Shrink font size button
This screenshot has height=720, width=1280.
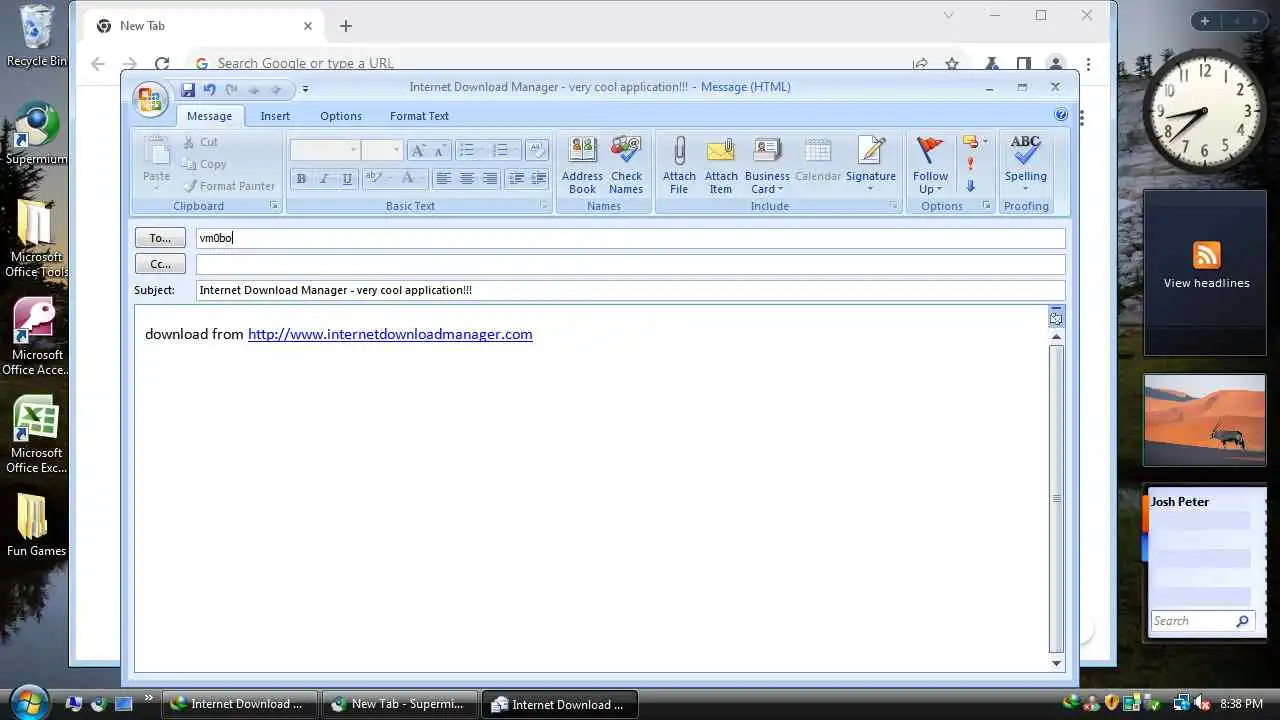[440, 150]
